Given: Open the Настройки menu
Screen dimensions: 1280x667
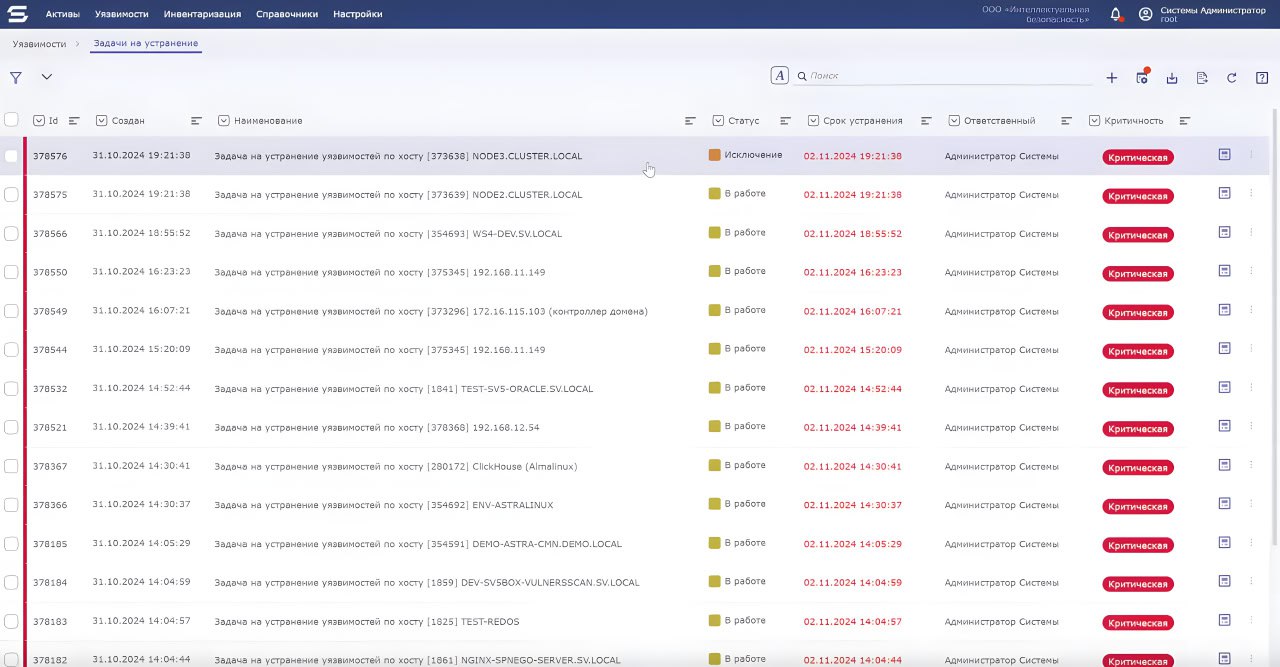Looking at the screenshot, I should [x=358, y=14].
